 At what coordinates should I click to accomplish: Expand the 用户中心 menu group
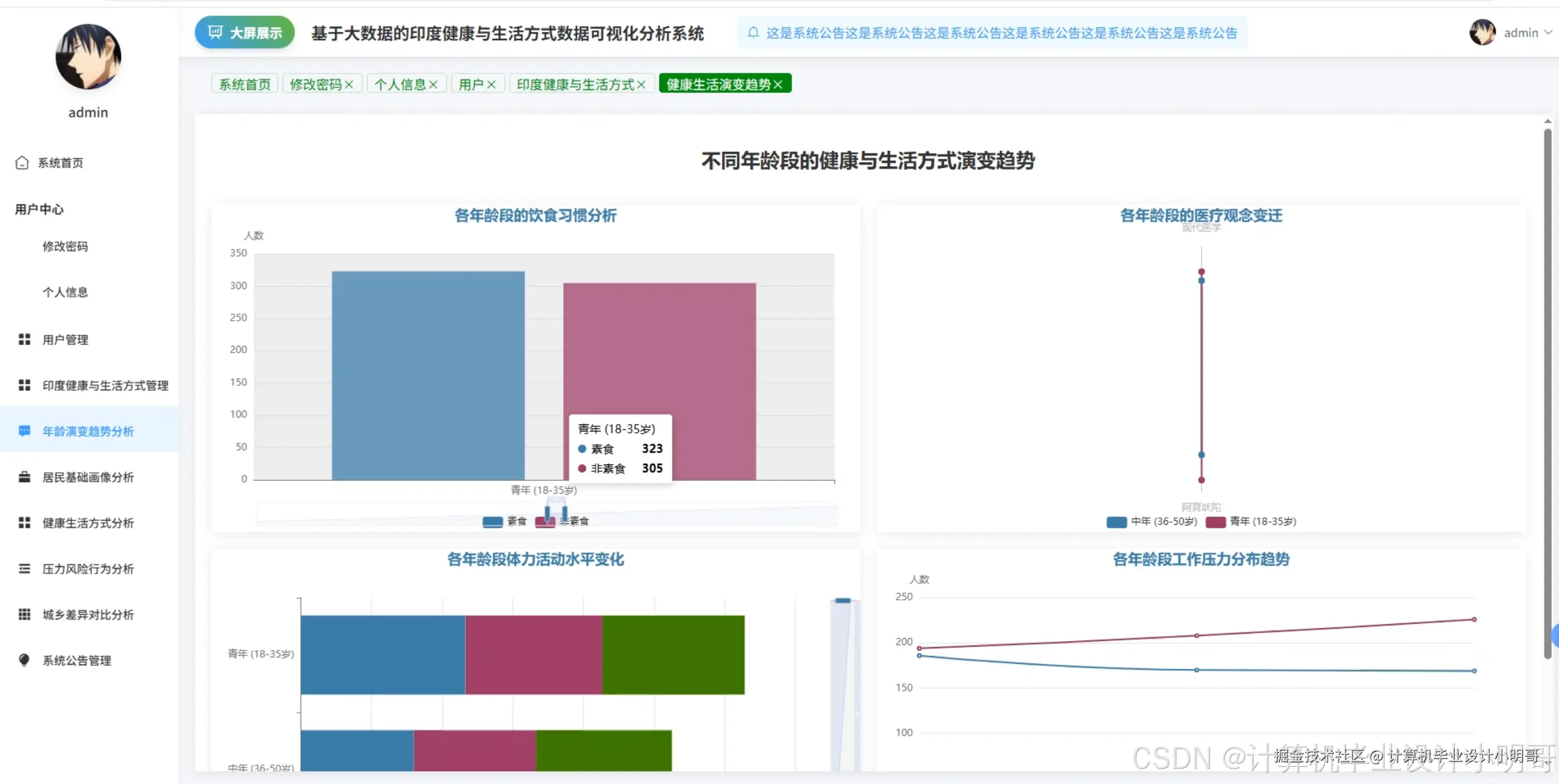[40, 209]
